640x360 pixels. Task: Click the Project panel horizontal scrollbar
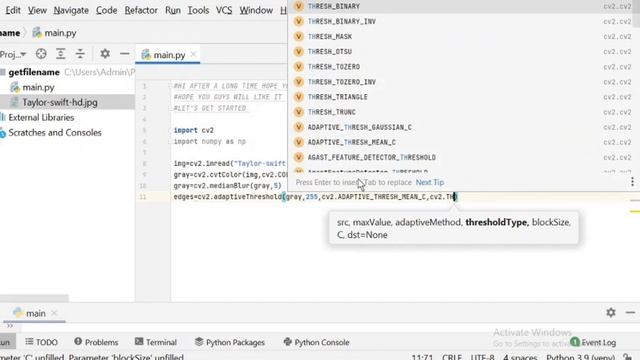pyautogui.click(x=34, y=298)
